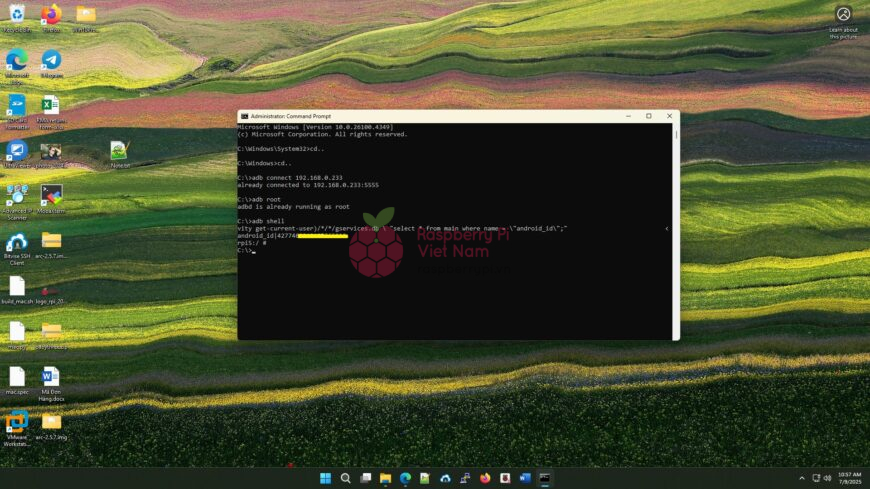Open the Recycle Bin desktop icon
870x489 pixels.
click(x=17, y=14)
